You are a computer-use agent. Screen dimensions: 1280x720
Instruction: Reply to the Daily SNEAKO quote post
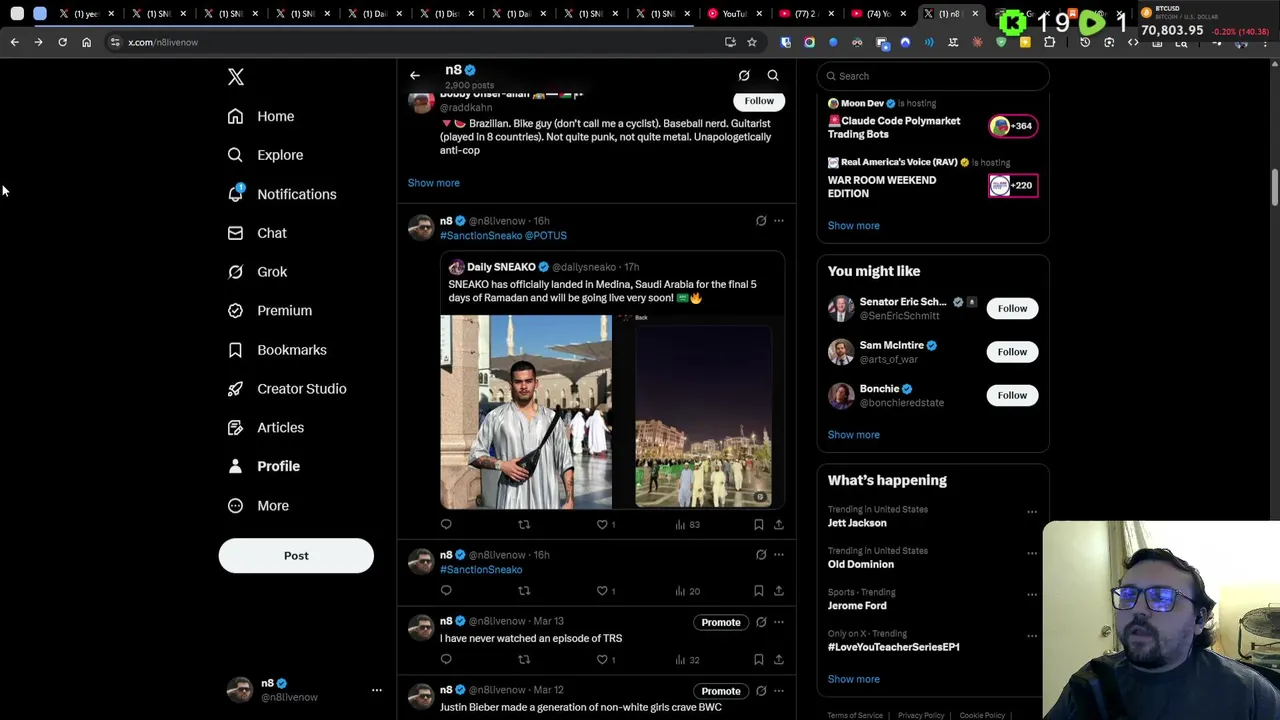pyautogui.click(x=446, y=524)
